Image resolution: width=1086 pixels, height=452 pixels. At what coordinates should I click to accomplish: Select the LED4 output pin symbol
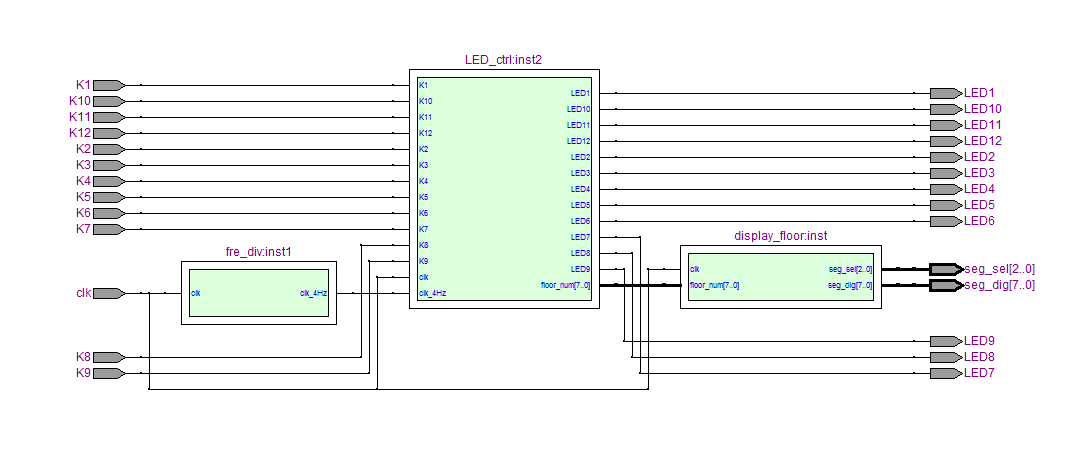point(946,188)
